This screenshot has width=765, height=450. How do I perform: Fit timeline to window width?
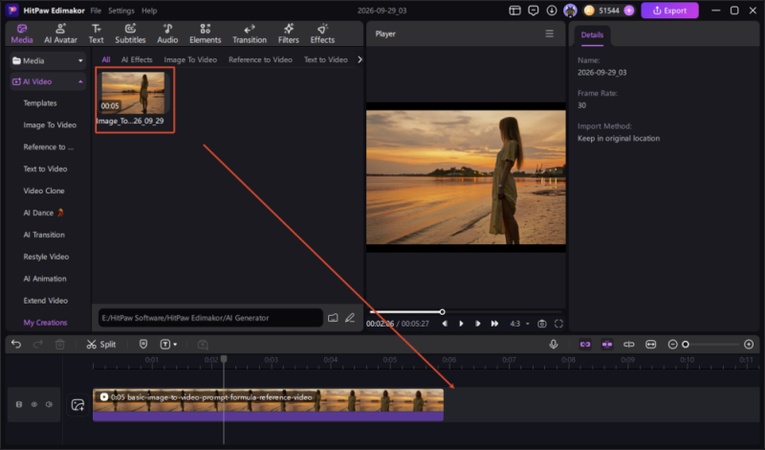click(651, 344)
